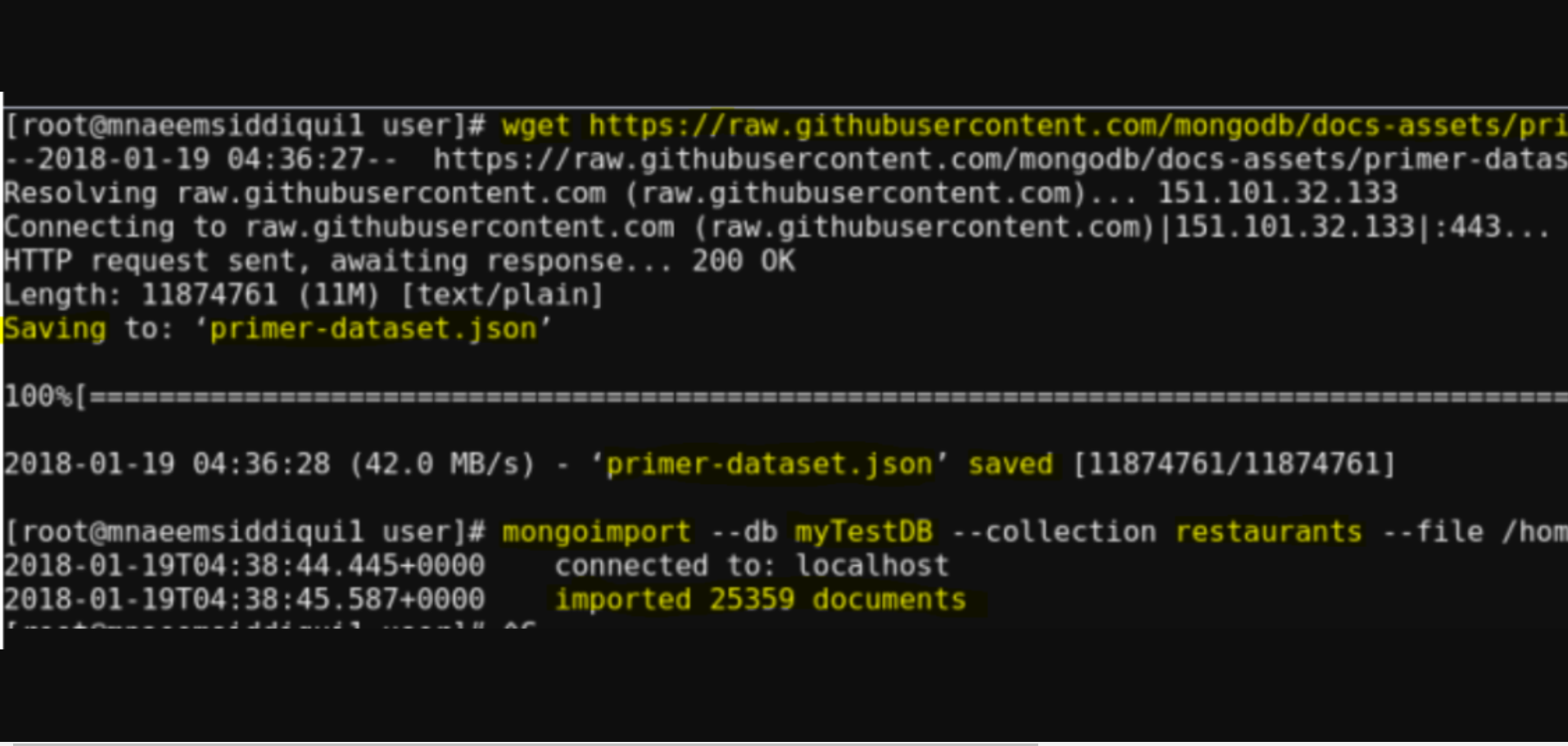Click the highlighted 'Saving' word
This screenshot has height=746, width=1568.
pos(55,329)
